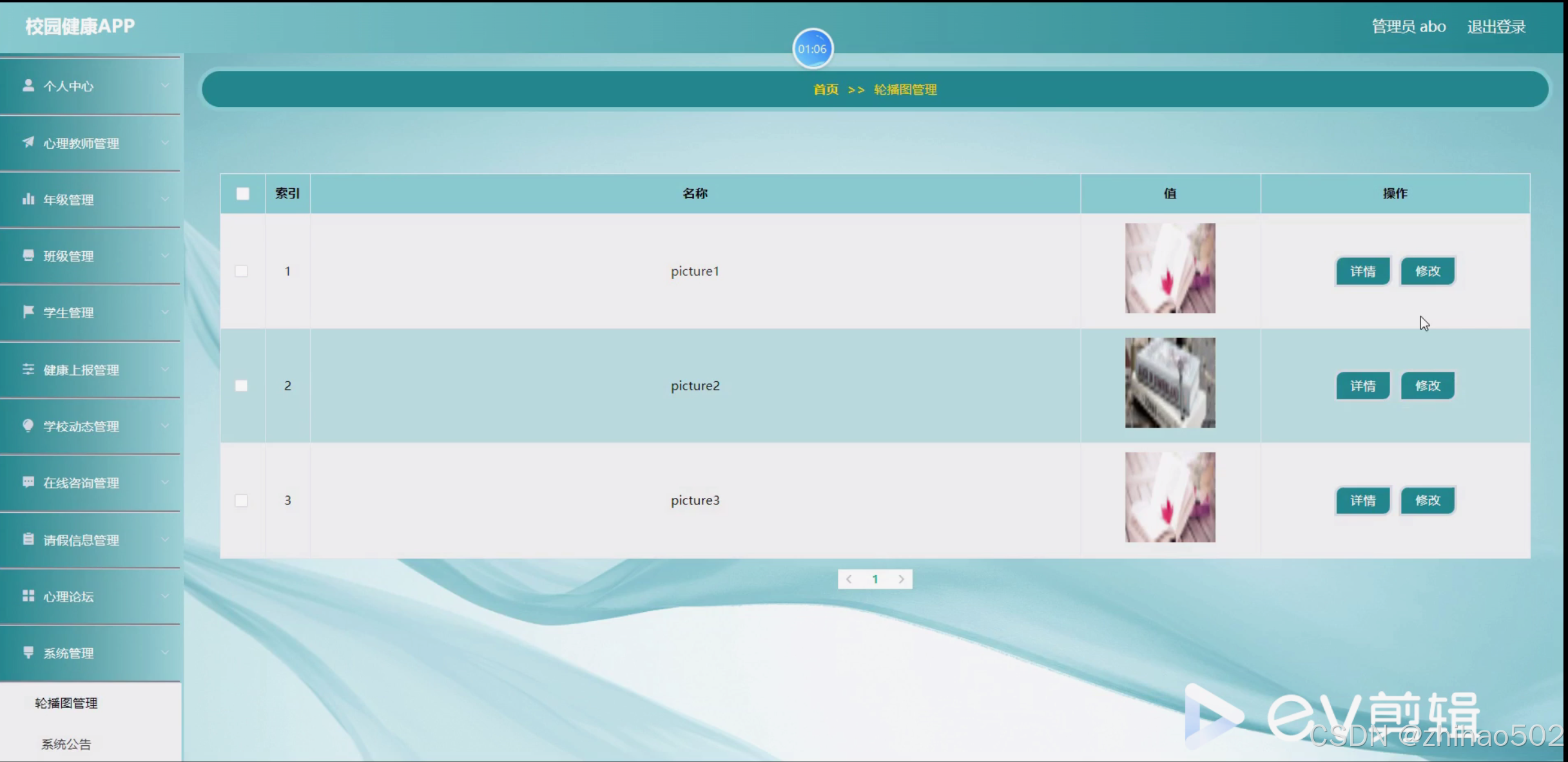Click the chat bubble icon for 在线咨询管理
Viewport: 1568px width, 762px height.
(28, 482)
